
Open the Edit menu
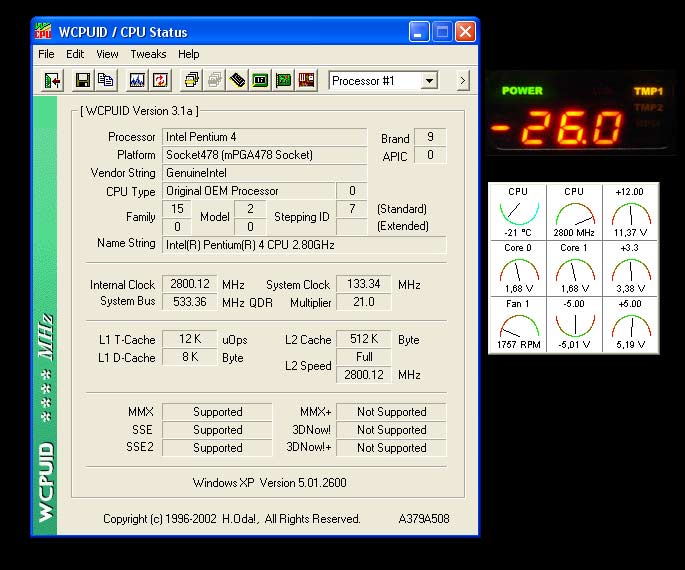pyautogui.click(x=75, y=54)
